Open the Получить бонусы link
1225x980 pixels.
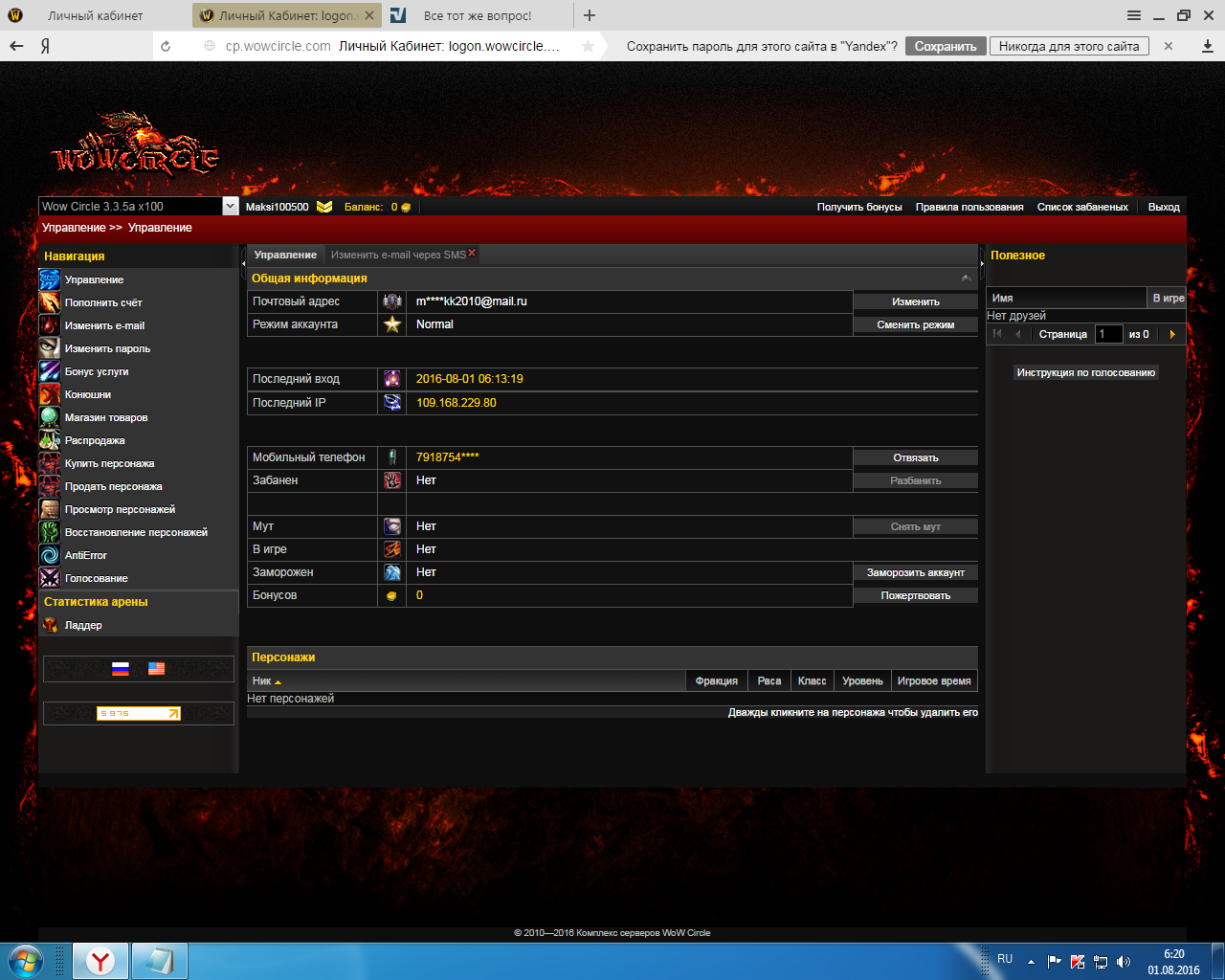(858, 207)
